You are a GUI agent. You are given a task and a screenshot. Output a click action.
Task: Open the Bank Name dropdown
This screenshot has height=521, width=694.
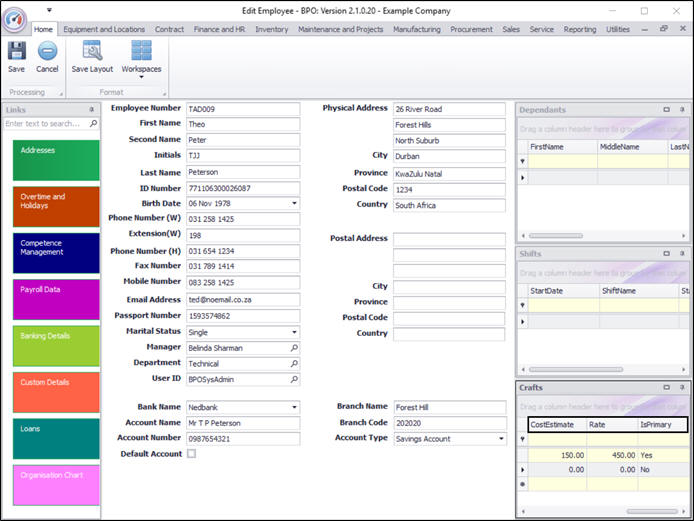point(294,408)
